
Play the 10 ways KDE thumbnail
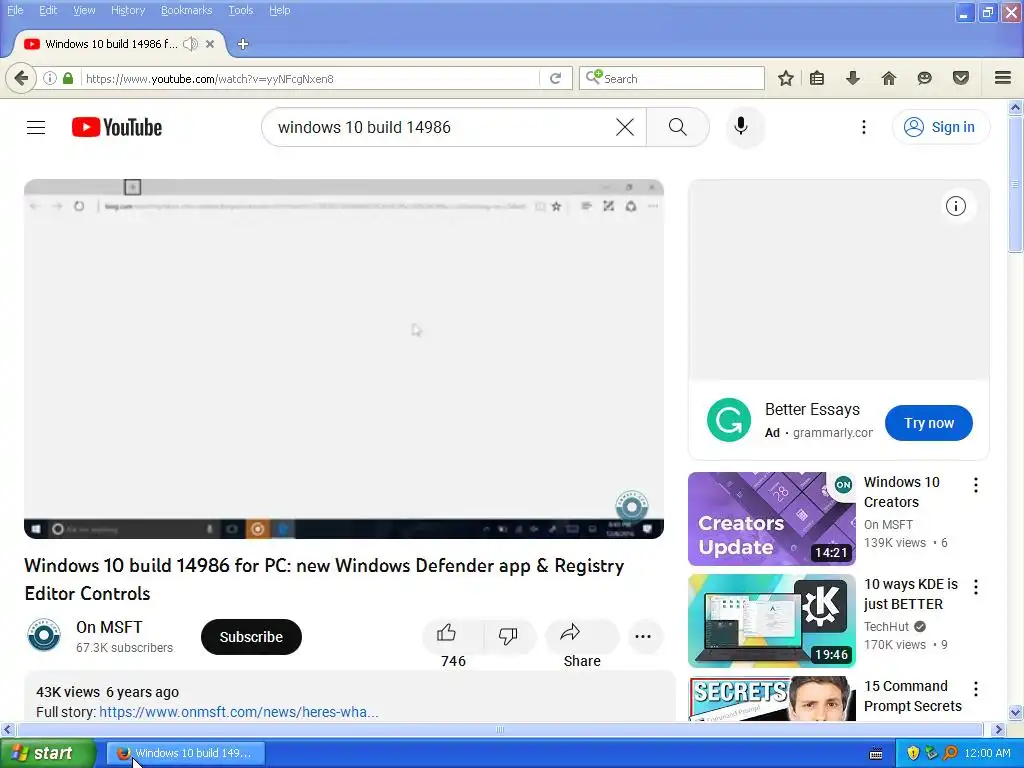coord(772,621)
